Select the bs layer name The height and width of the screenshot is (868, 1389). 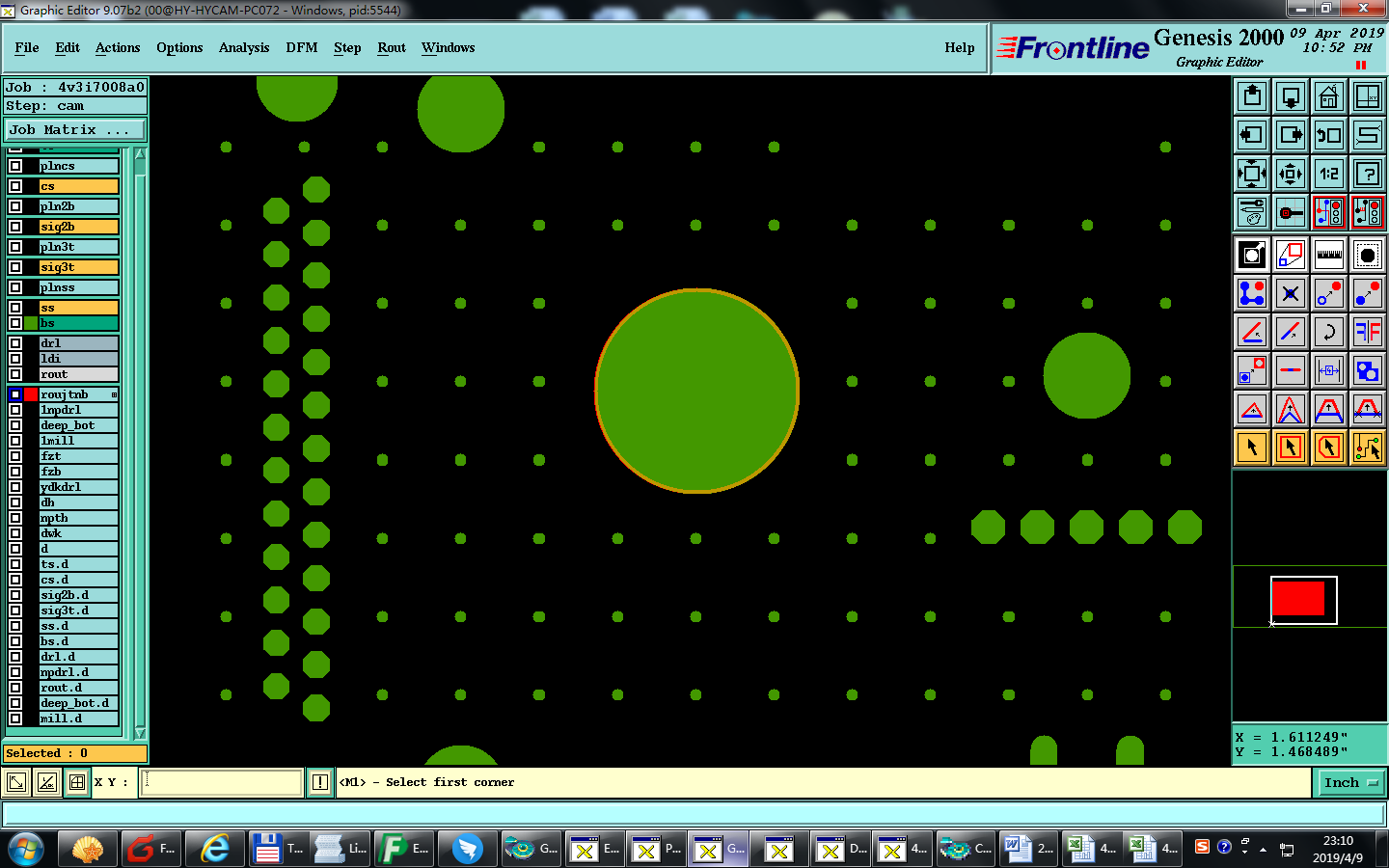79,323
